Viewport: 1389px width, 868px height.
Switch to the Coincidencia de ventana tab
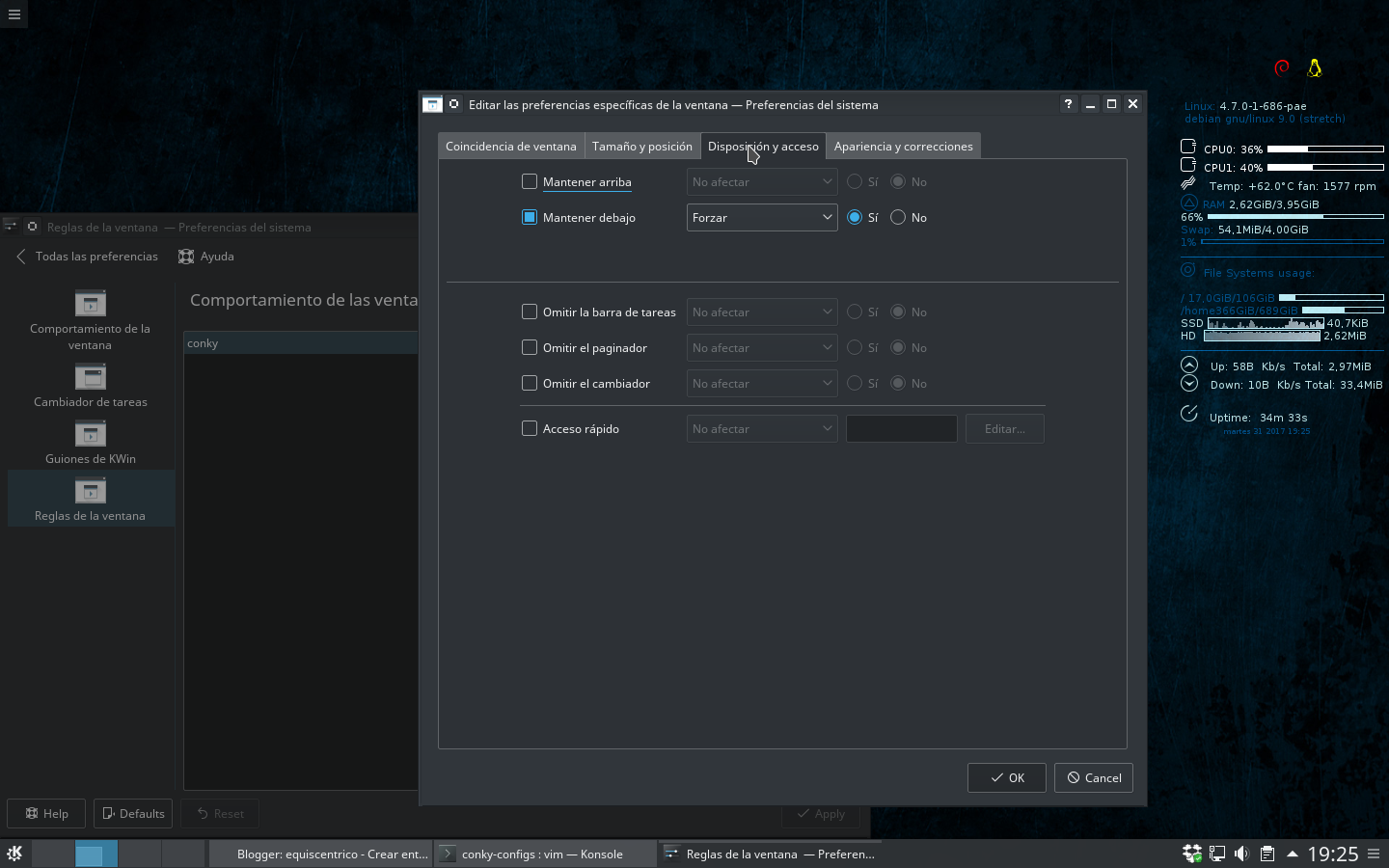[x=511, y=145]
